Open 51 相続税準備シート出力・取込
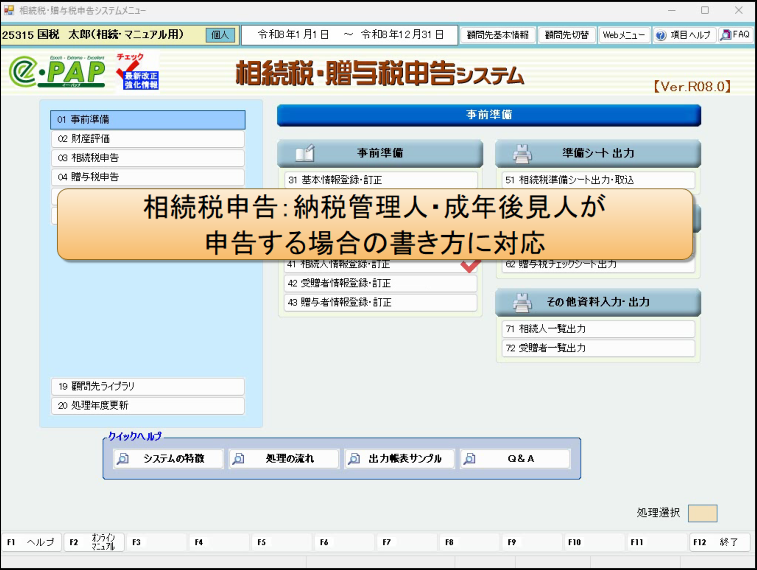The width and height of the screenshot is (757, 570). coord(598,180)
